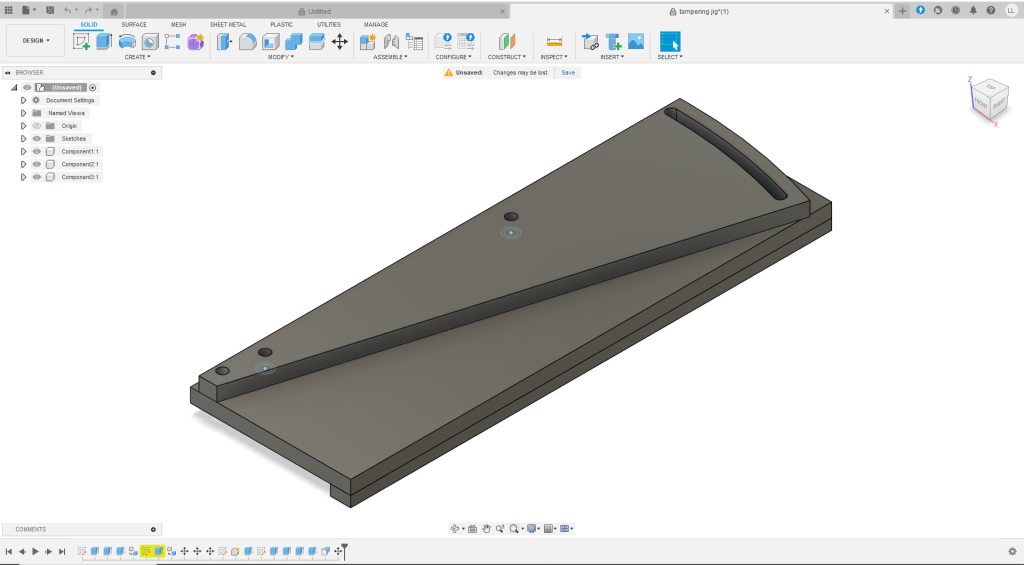Image resolution: width=1024 pixels, height=565 pixels.
Task: Hide Component2:1 with its eye icon
Action: click(x=37, y=164)
